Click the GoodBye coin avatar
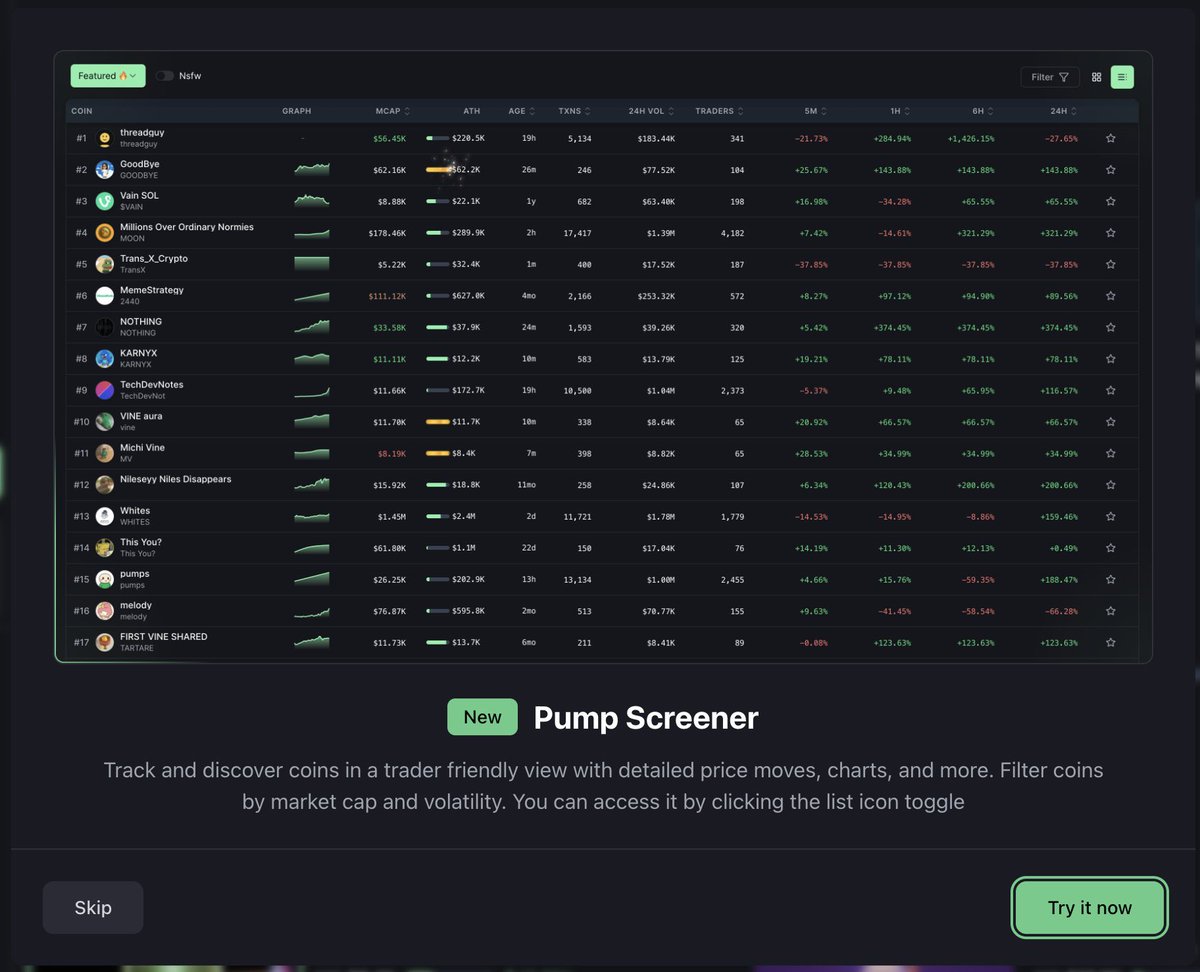Image resolution: width=1200 pixels, height=972 pixels. [x=105, y=170]
